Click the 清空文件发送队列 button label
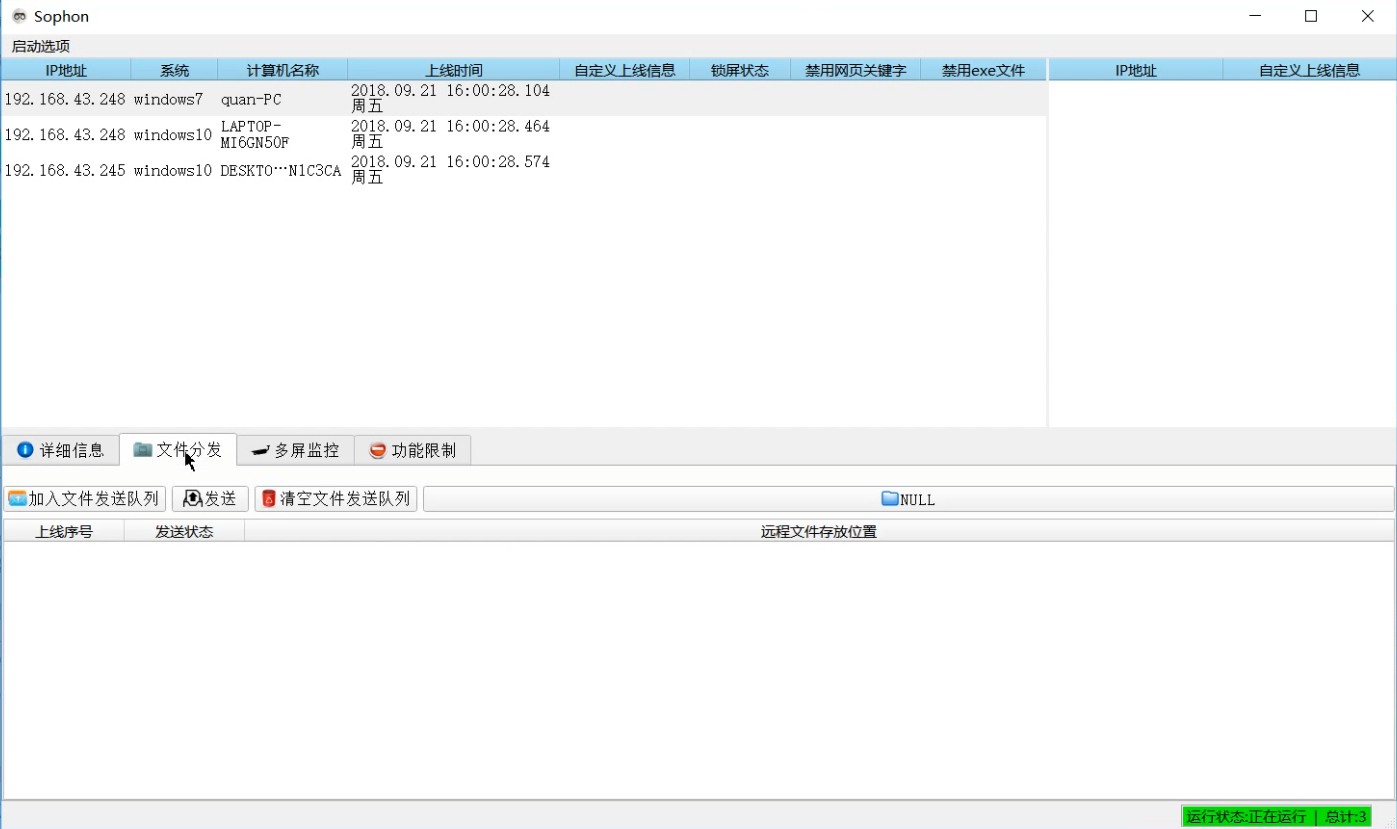The width and height of the screenshot is (1397, 829). click(x=345, y=498)
